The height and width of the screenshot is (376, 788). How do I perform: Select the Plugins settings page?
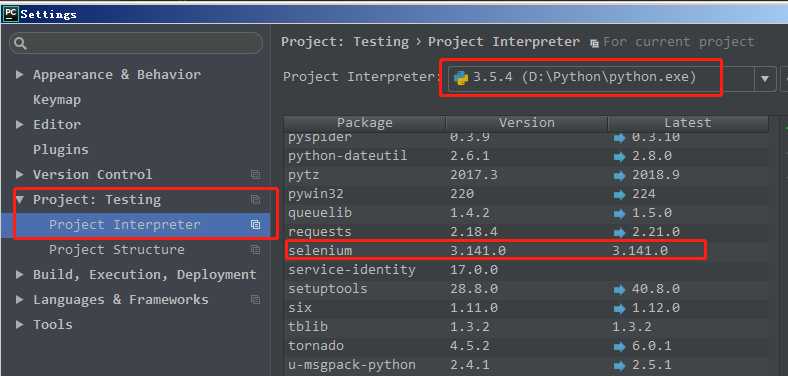(x=61, y=149)
